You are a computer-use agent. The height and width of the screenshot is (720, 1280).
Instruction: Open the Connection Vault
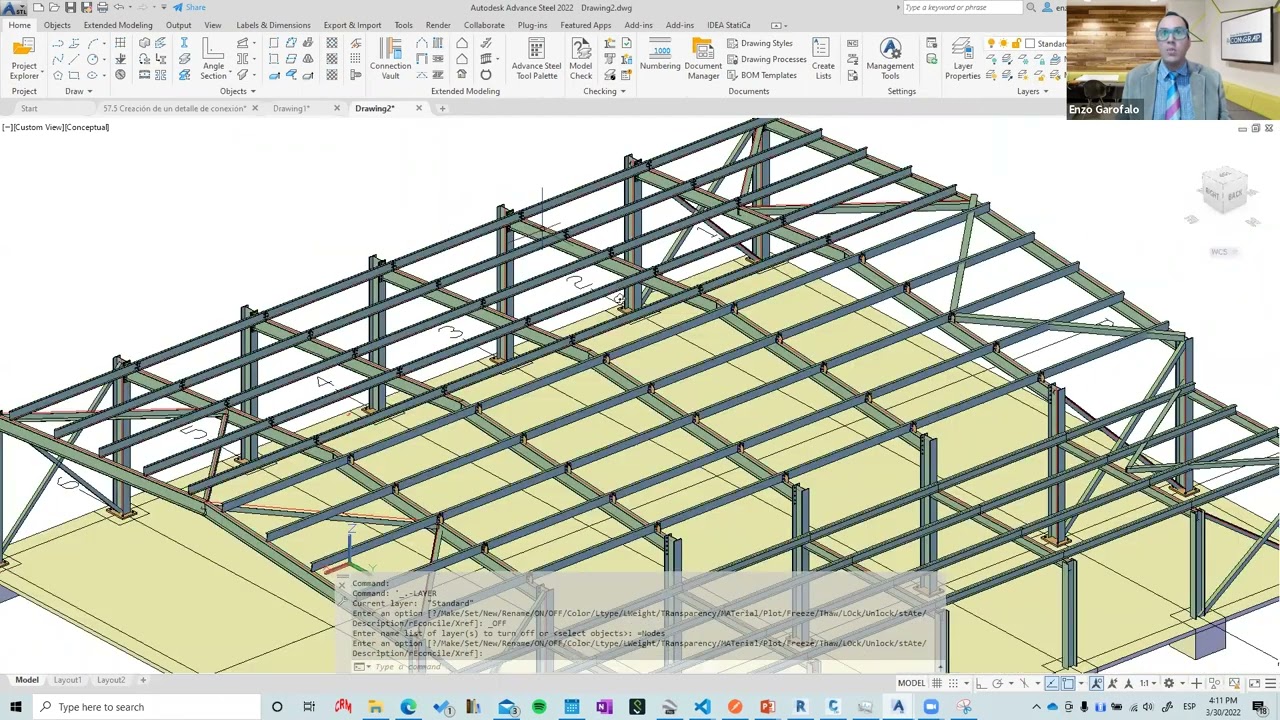[390, 59]
